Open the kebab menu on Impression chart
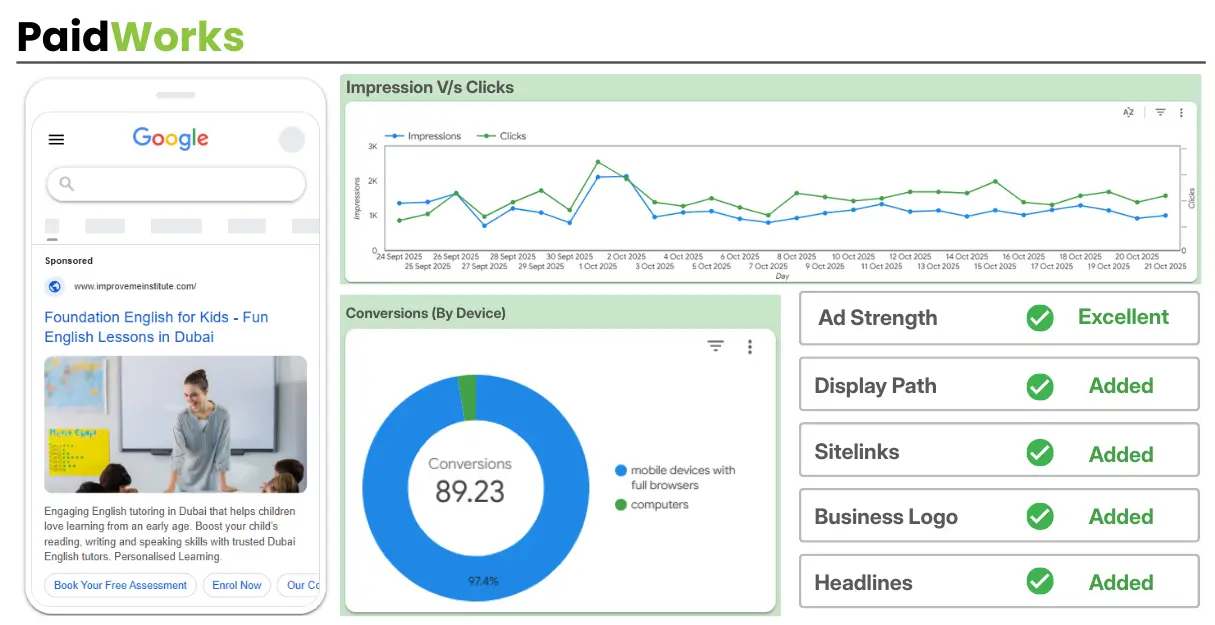This screenshot has height=625, width=1215. tap(1182, 112)
